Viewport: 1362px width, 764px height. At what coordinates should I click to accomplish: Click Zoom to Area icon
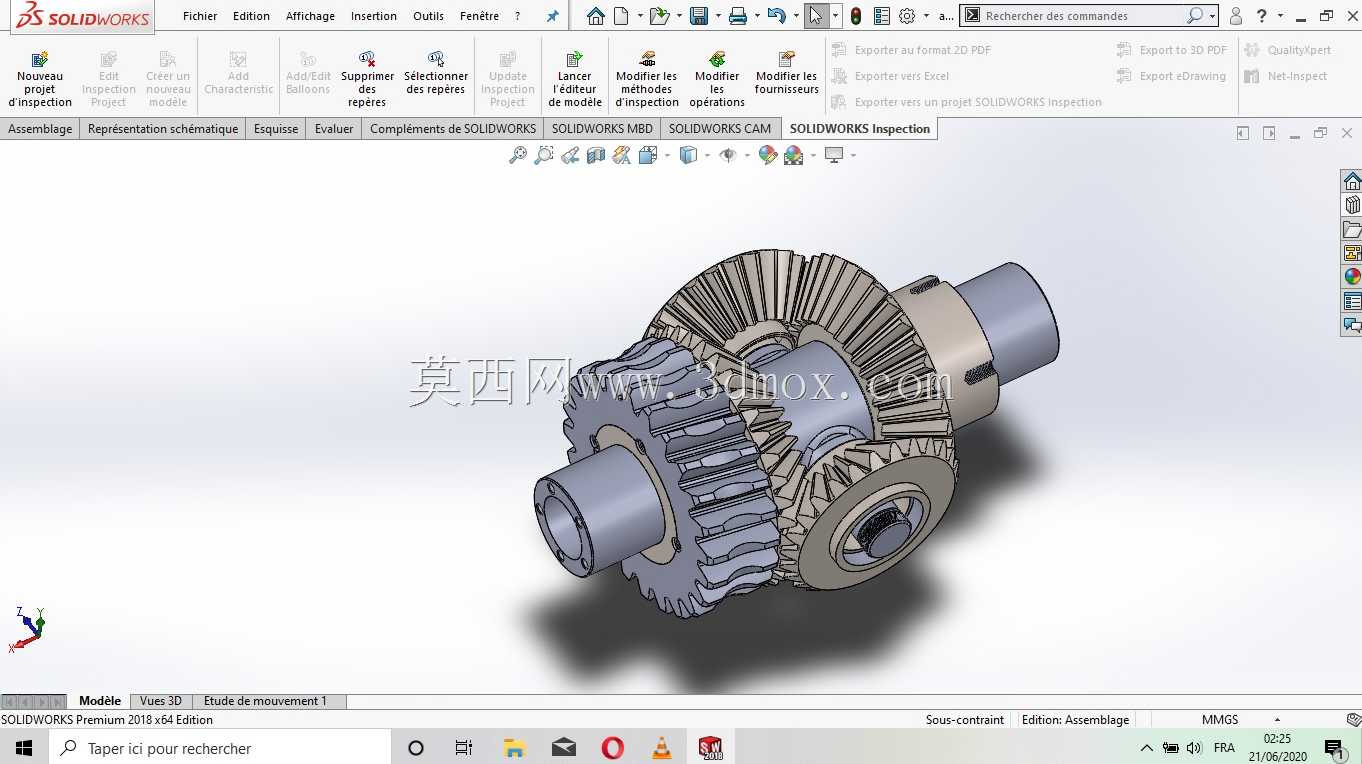(x=544, y=155)
